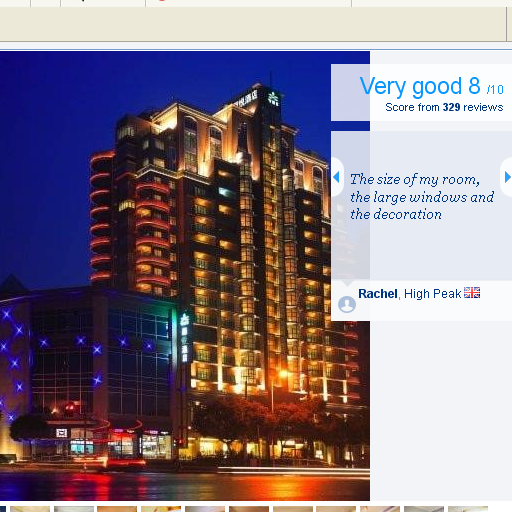Viewport: 512px width, 512px height.
Task: Open the large hotel night photo
Action: click(185, 276)
